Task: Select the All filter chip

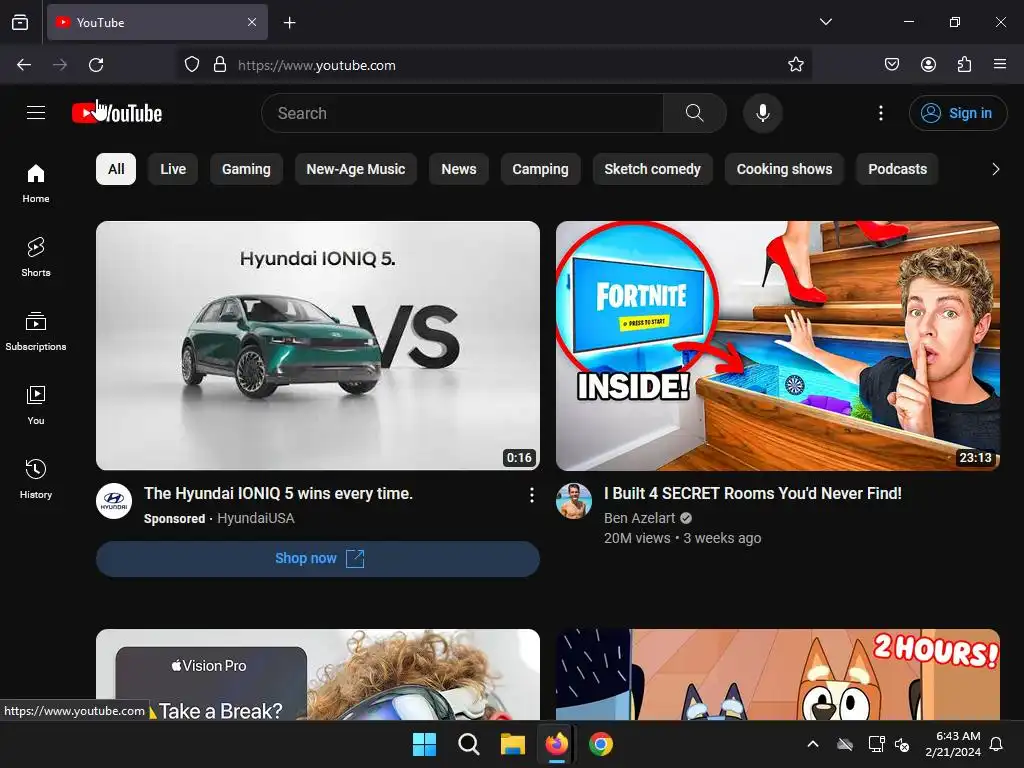Action: point(116,169)
